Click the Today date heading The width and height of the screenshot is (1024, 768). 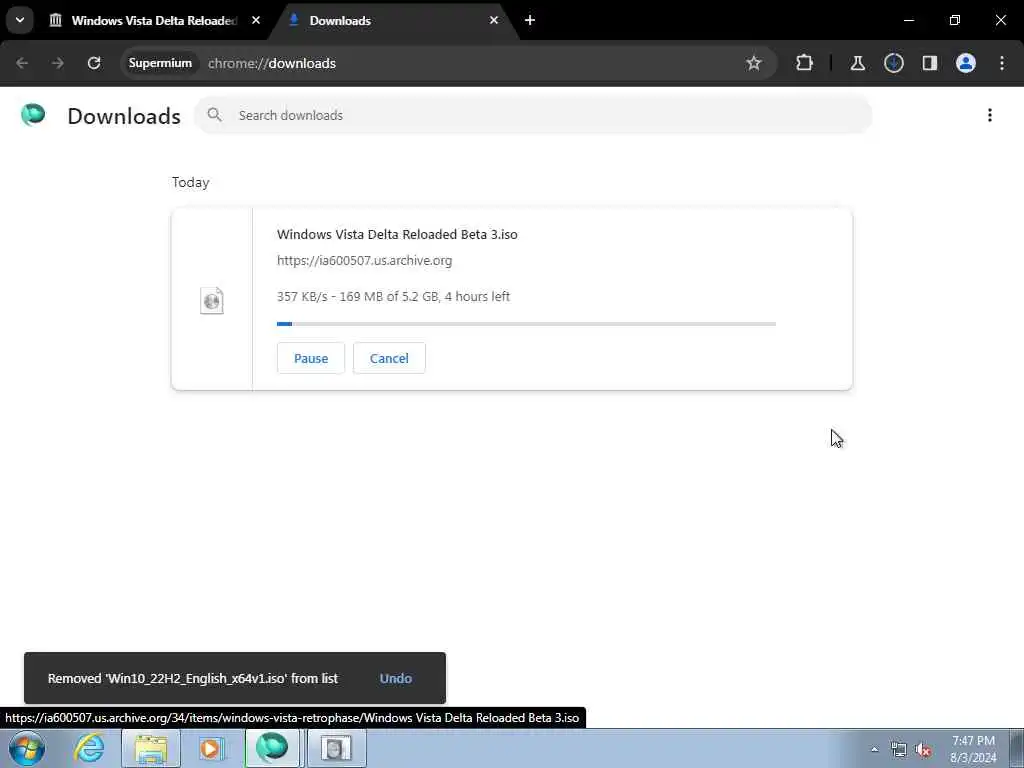click(191, 182)
